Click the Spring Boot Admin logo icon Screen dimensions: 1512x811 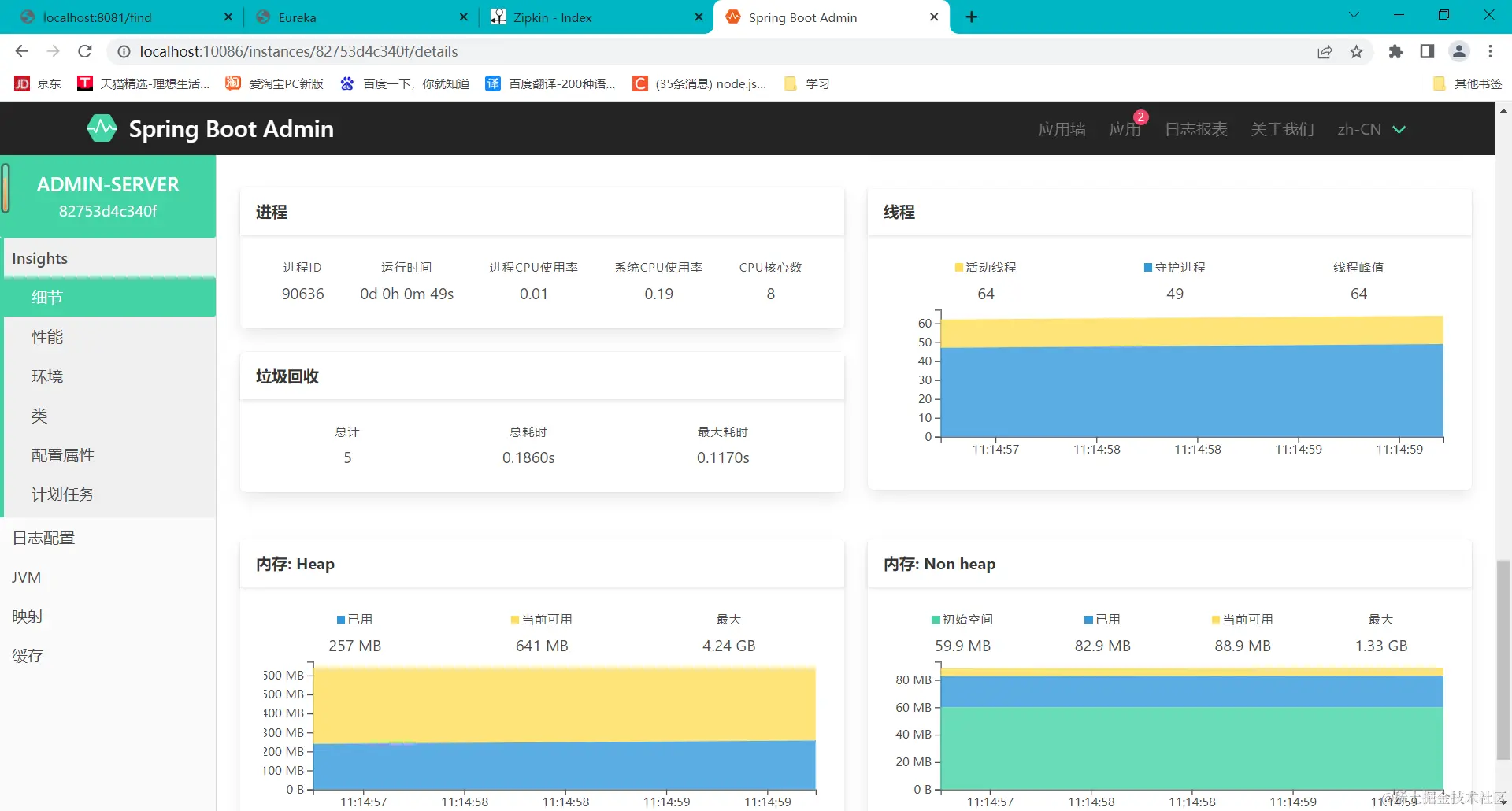pyautogui.click(x=102, y=128)
